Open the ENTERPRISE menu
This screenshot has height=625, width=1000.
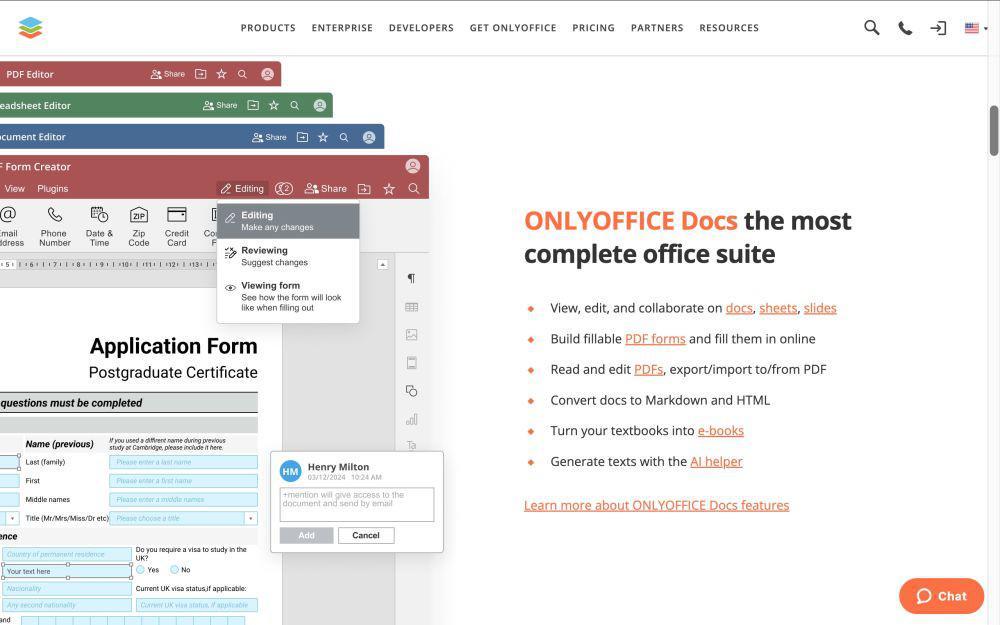[342, 28]
